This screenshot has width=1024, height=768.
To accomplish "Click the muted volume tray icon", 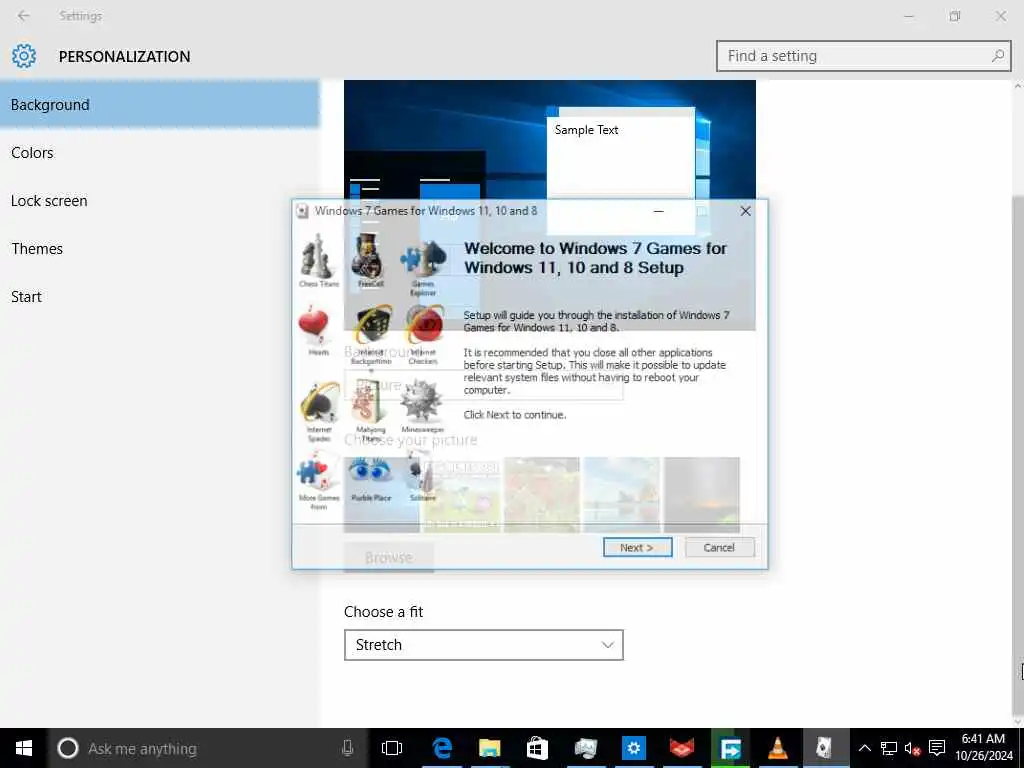I will click(912, 748).
